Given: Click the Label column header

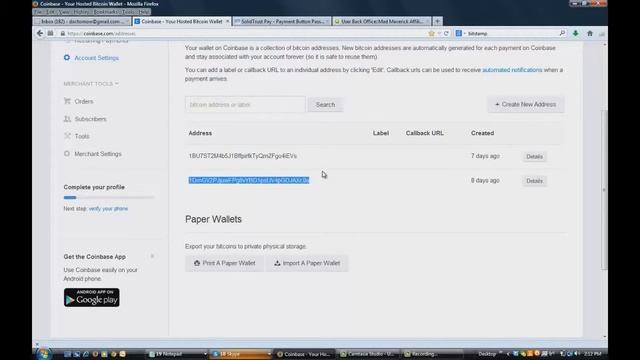Looking at the screenshot, I should click(x=381, y=133).
